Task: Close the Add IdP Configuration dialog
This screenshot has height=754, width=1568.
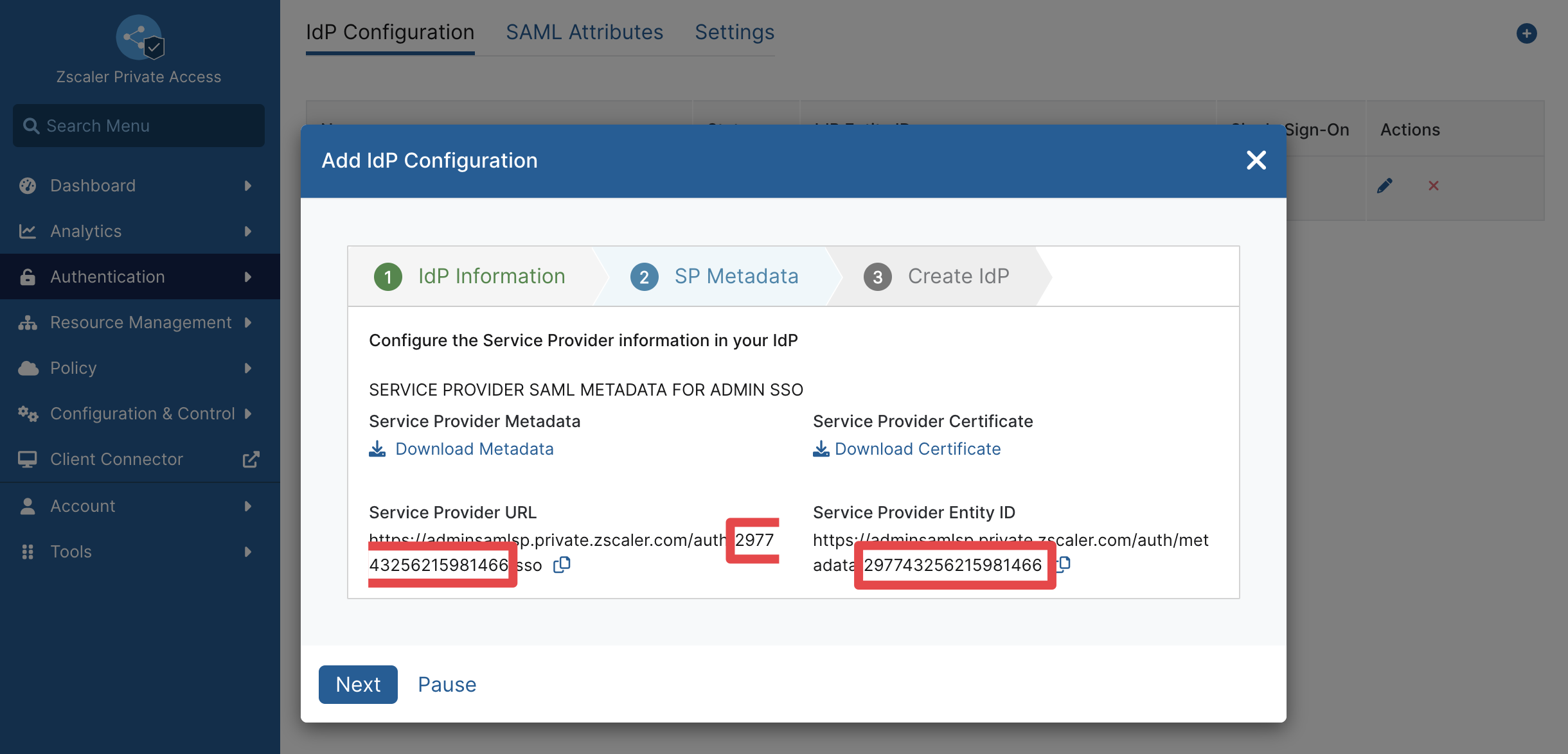Action: (1256, 160)
